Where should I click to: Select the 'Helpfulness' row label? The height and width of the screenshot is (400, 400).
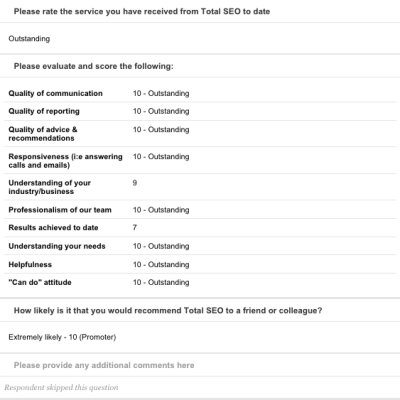click(x=30, y=264)
